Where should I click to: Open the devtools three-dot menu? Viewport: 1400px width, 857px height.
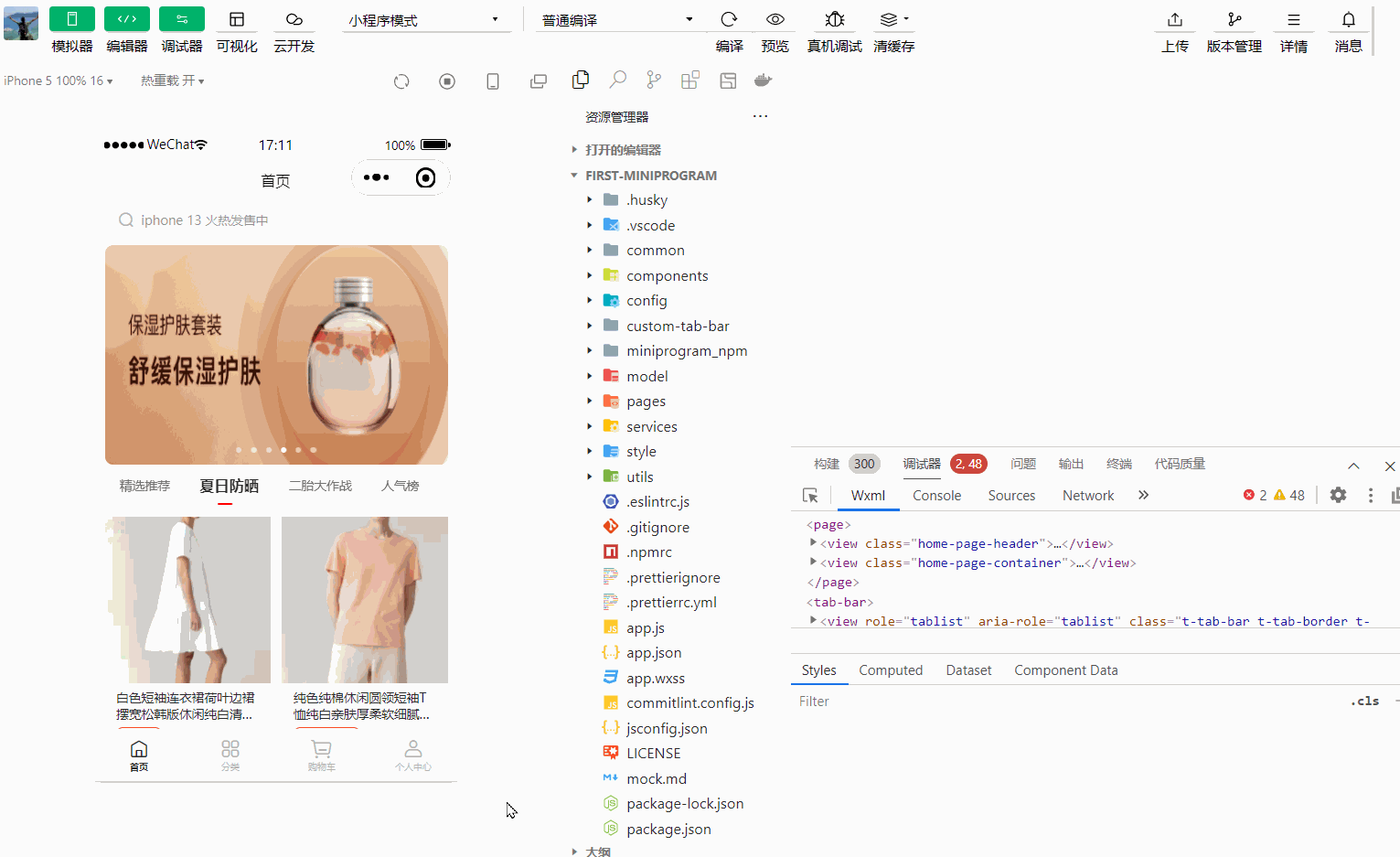tap(1370, 495)
